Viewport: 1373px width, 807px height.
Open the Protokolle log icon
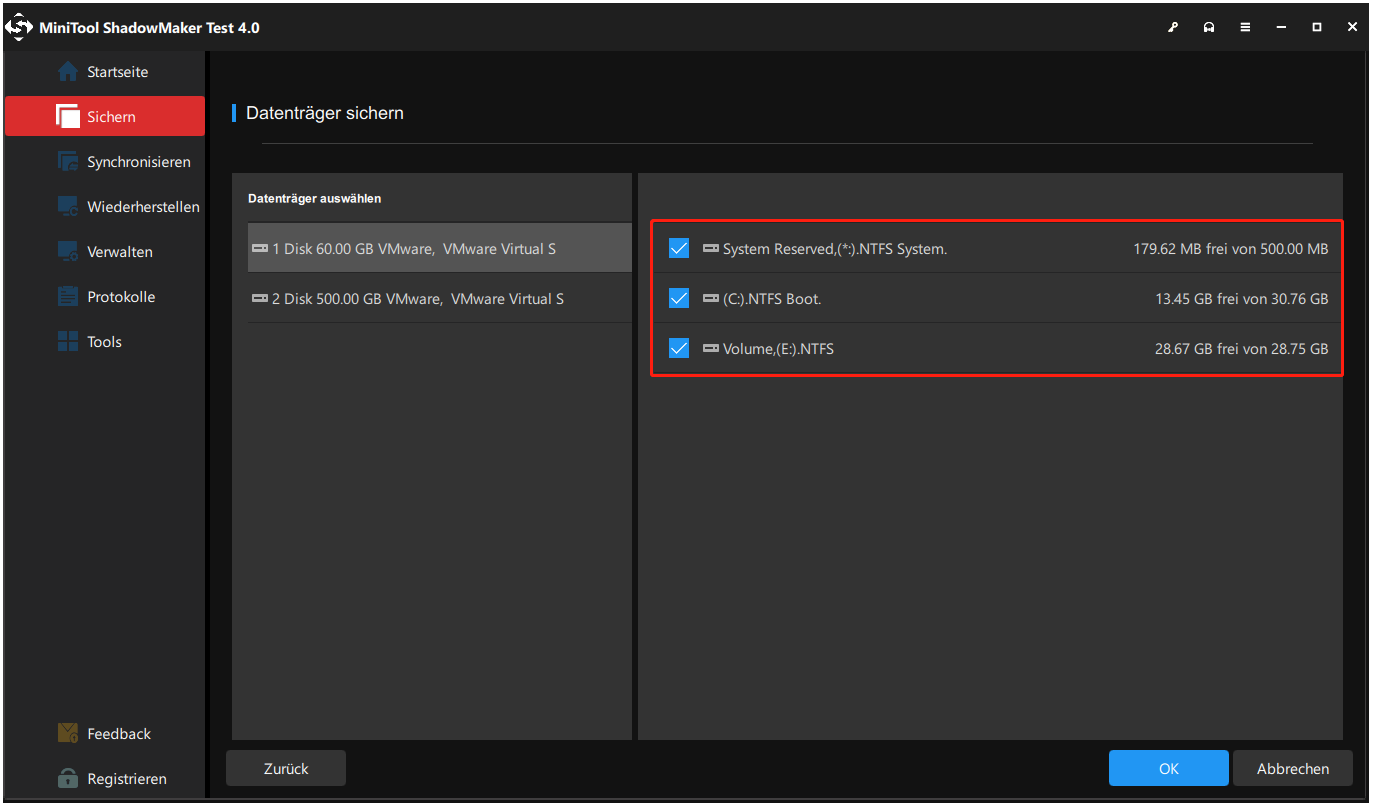(67, 296)
